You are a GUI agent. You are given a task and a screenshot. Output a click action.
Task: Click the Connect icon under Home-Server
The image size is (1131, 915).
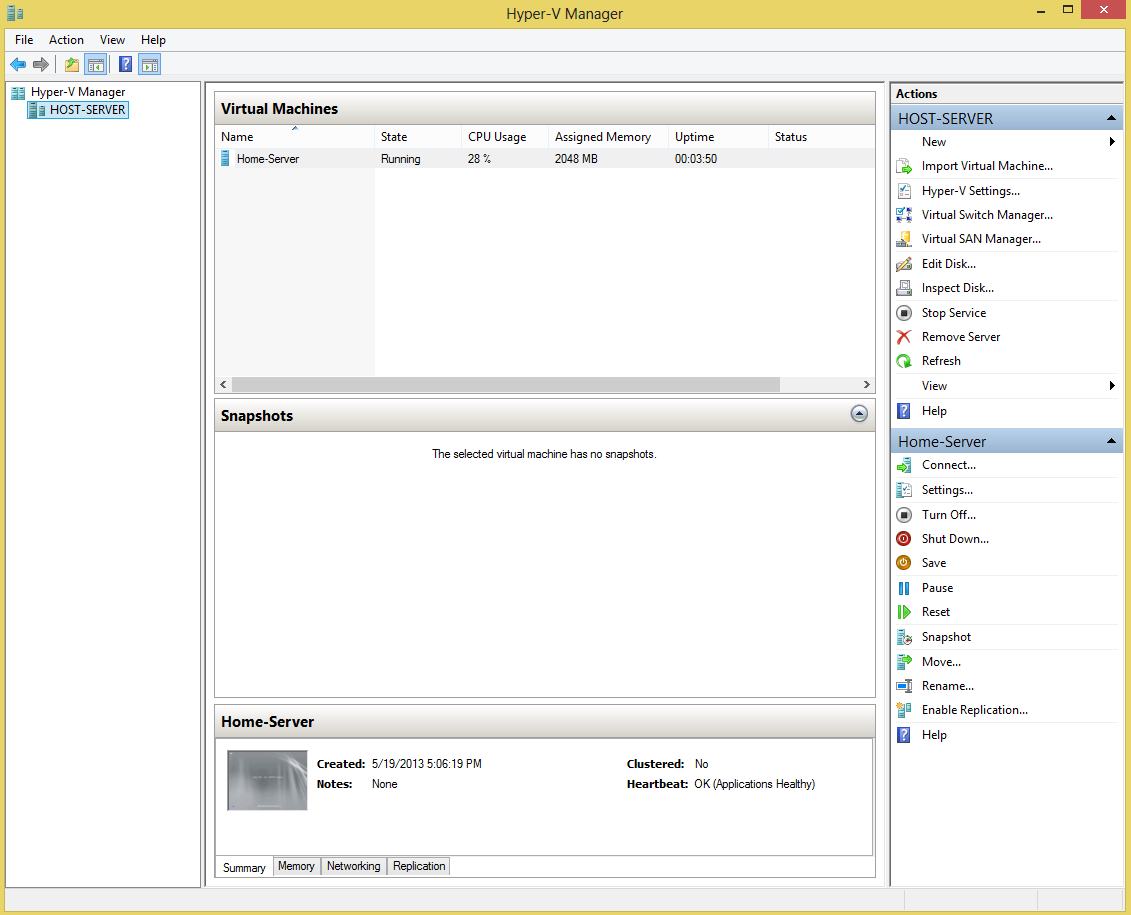click(904, 466)
